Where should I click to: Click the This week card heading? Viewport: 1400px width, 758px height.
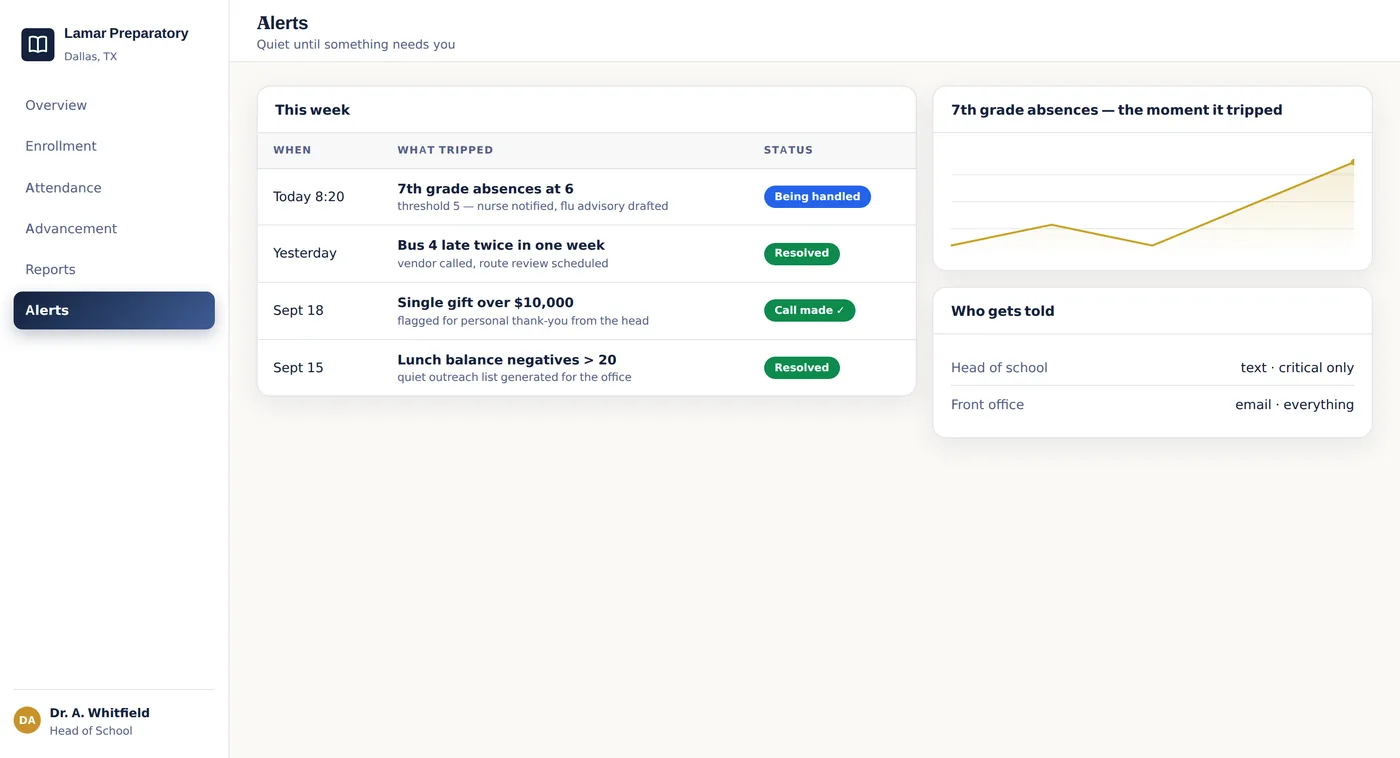coord(312,110)
